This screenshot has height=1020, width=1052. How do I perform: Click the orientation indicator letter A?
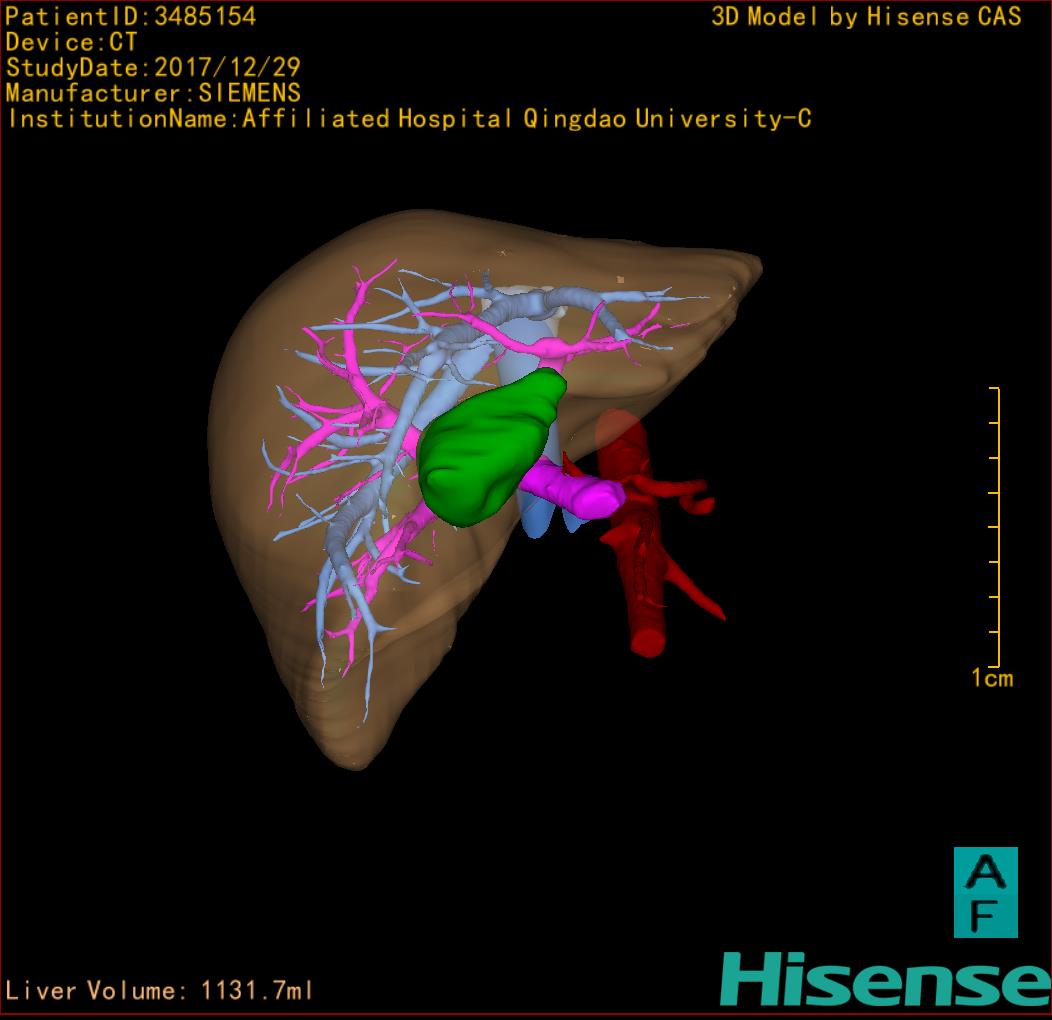point(985,872)
